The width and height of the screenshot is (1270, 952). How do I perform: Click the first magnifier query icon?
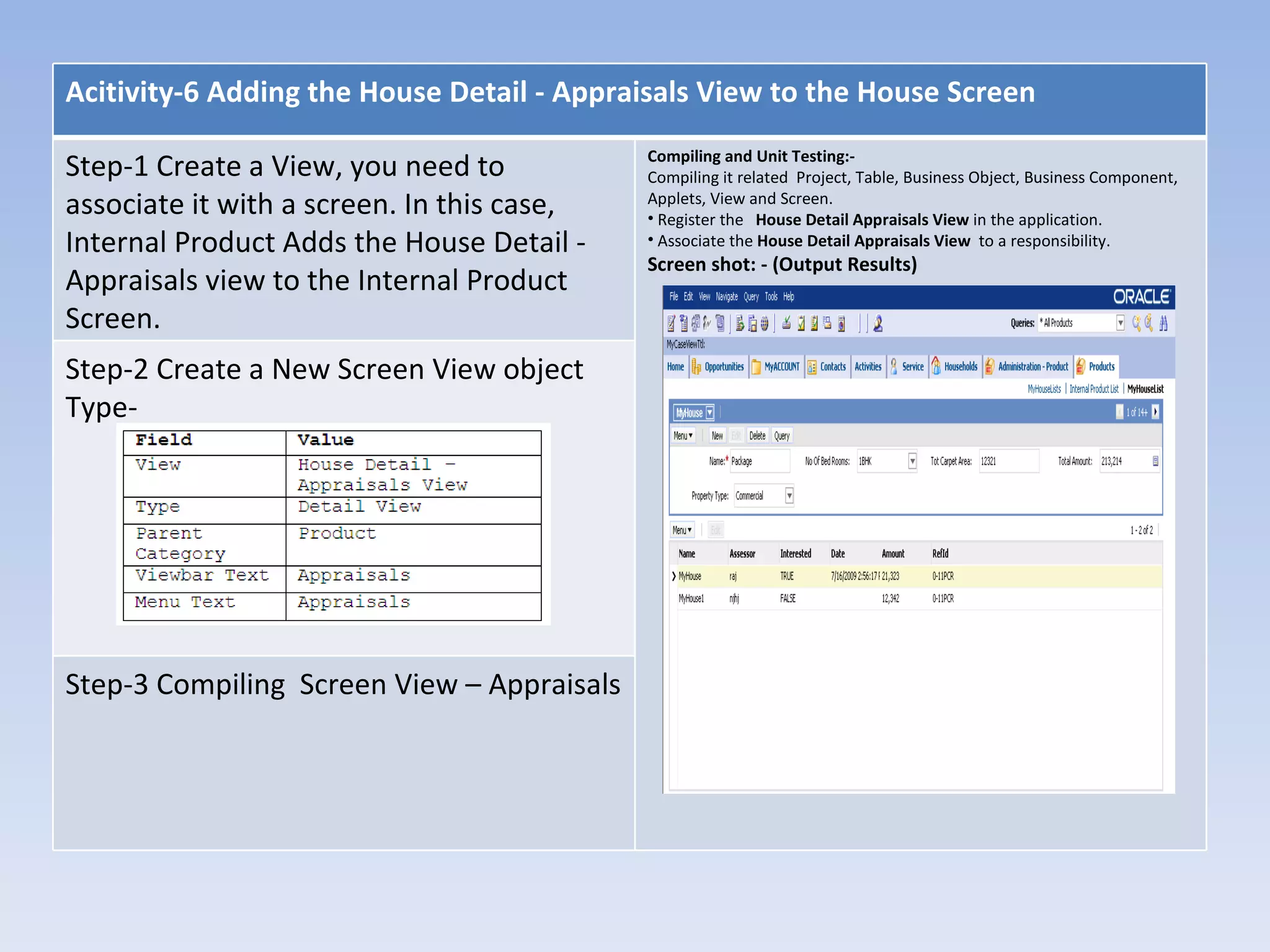click(1136, 323)
